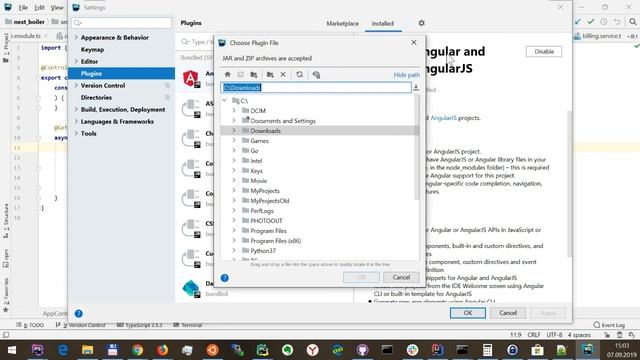The width and height of the screenshot is (640, 360).
Task: Click the settings search field
Action: (x=122, y=23)
